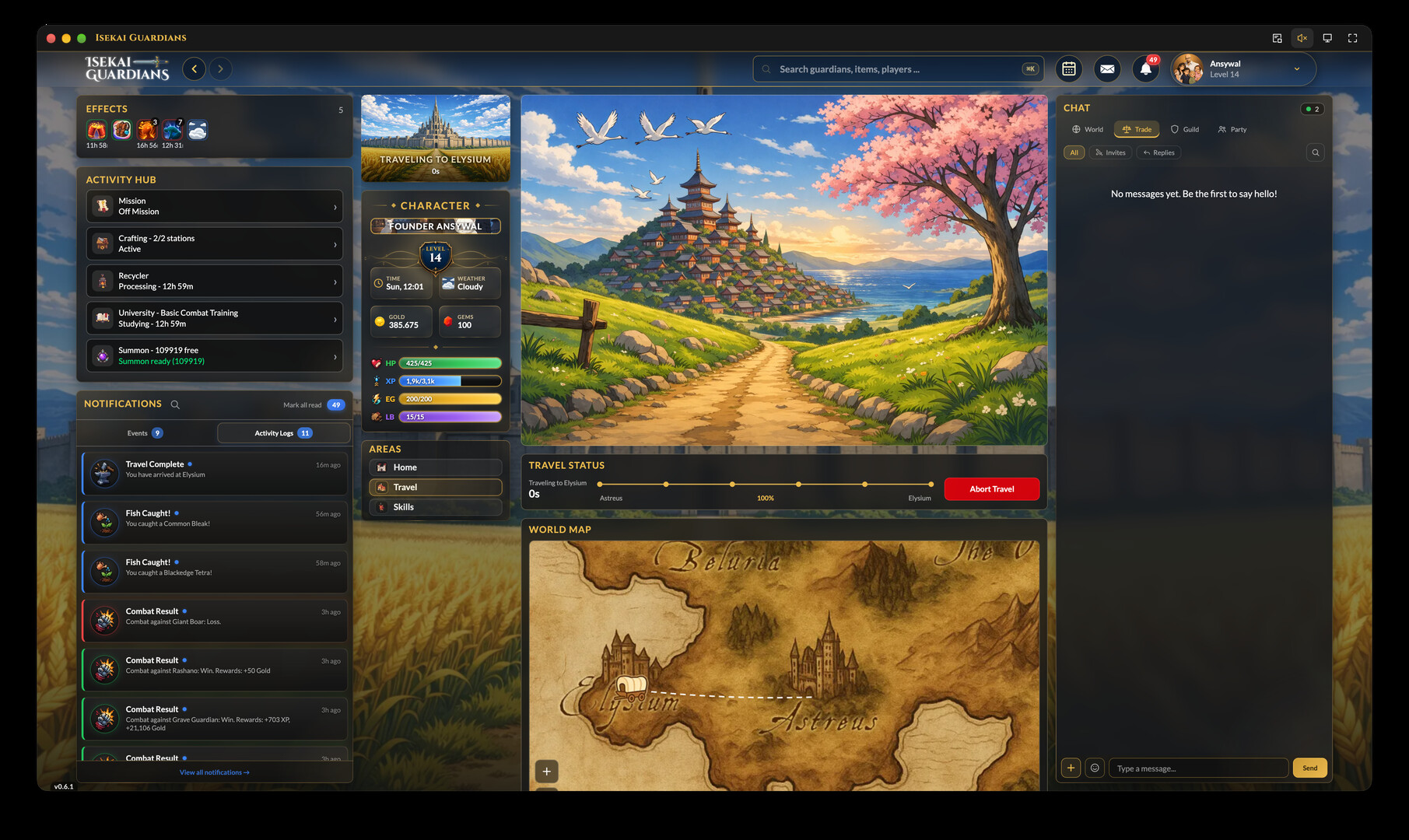
Task: Mark all notifications as read
Action: point(302,405)
